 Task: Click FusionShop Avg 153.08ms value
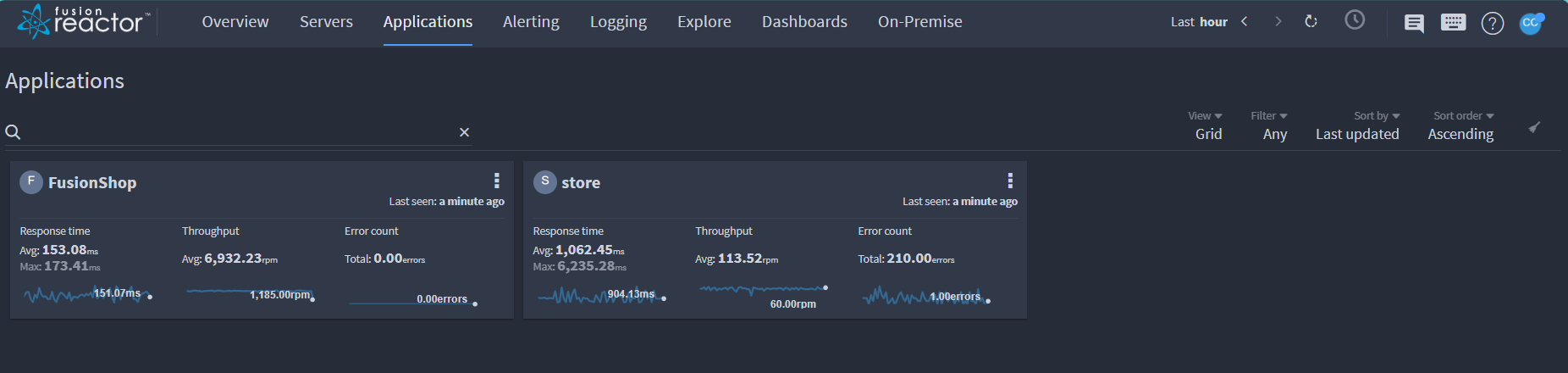[x=59, y=250]
